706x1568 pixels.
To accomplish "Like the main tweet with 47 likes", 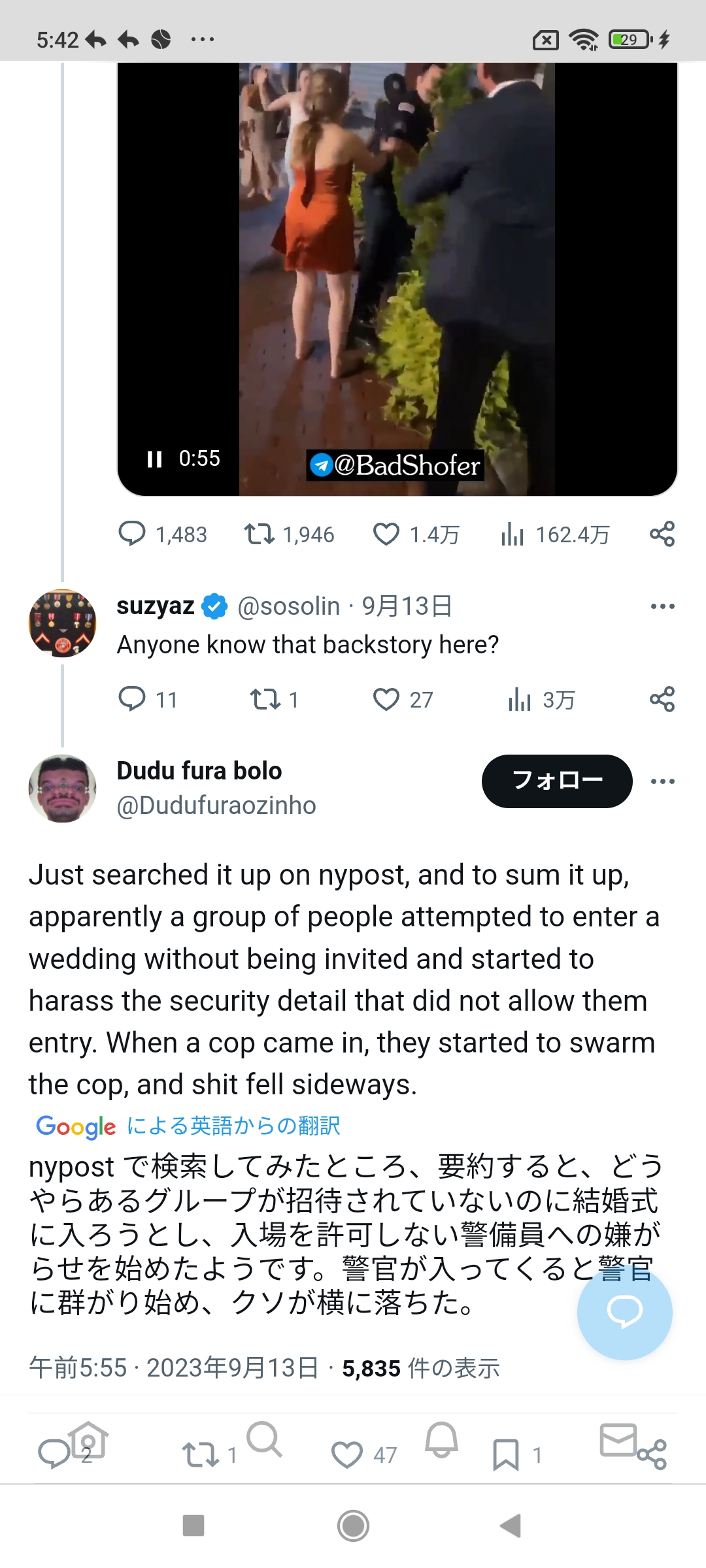I will [x=346, y=1455].
